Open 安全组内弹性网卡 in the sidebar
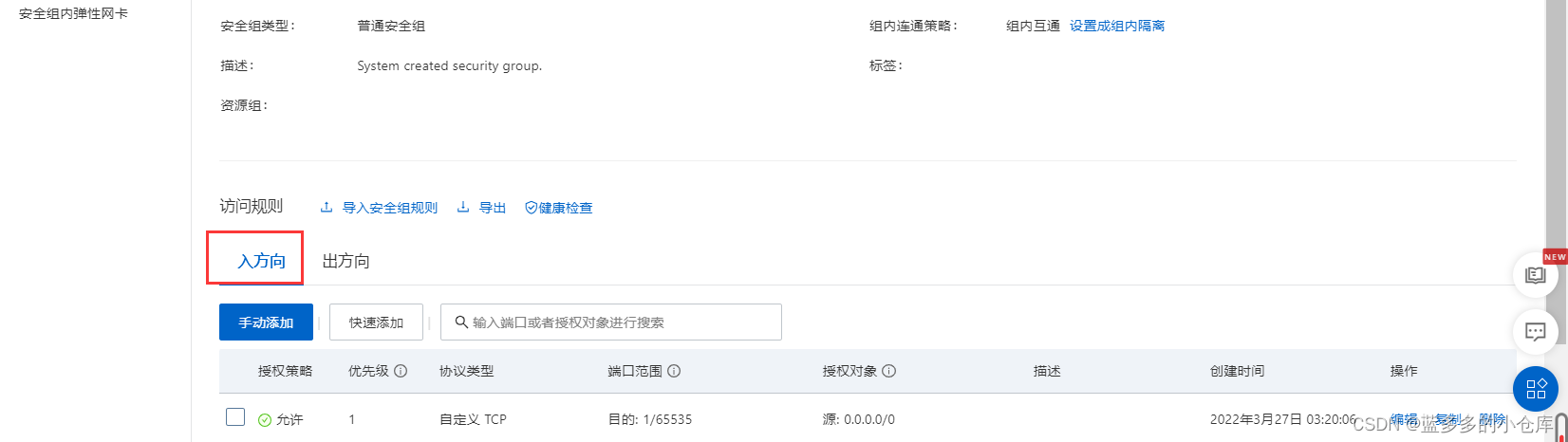 pos(73,14)
